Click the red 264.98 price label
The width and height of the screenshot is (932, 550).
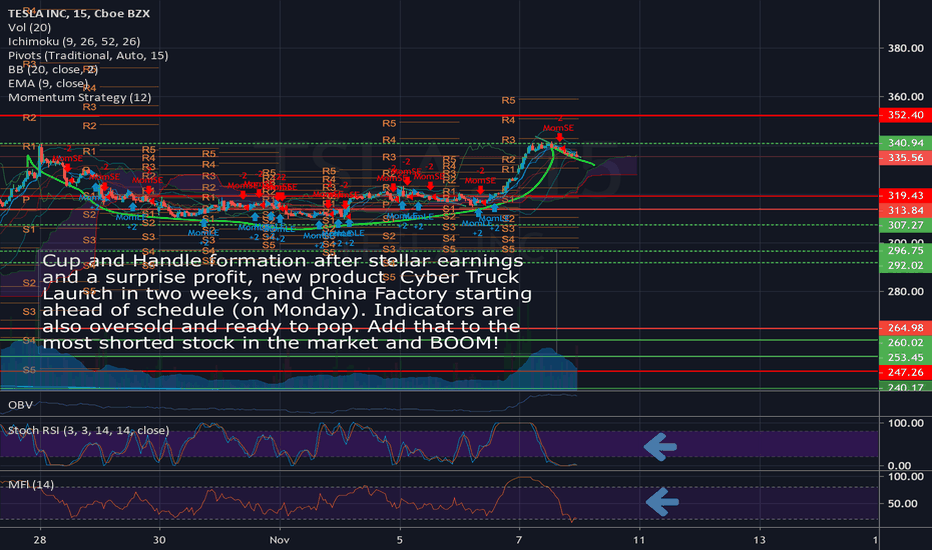[905, 328]
